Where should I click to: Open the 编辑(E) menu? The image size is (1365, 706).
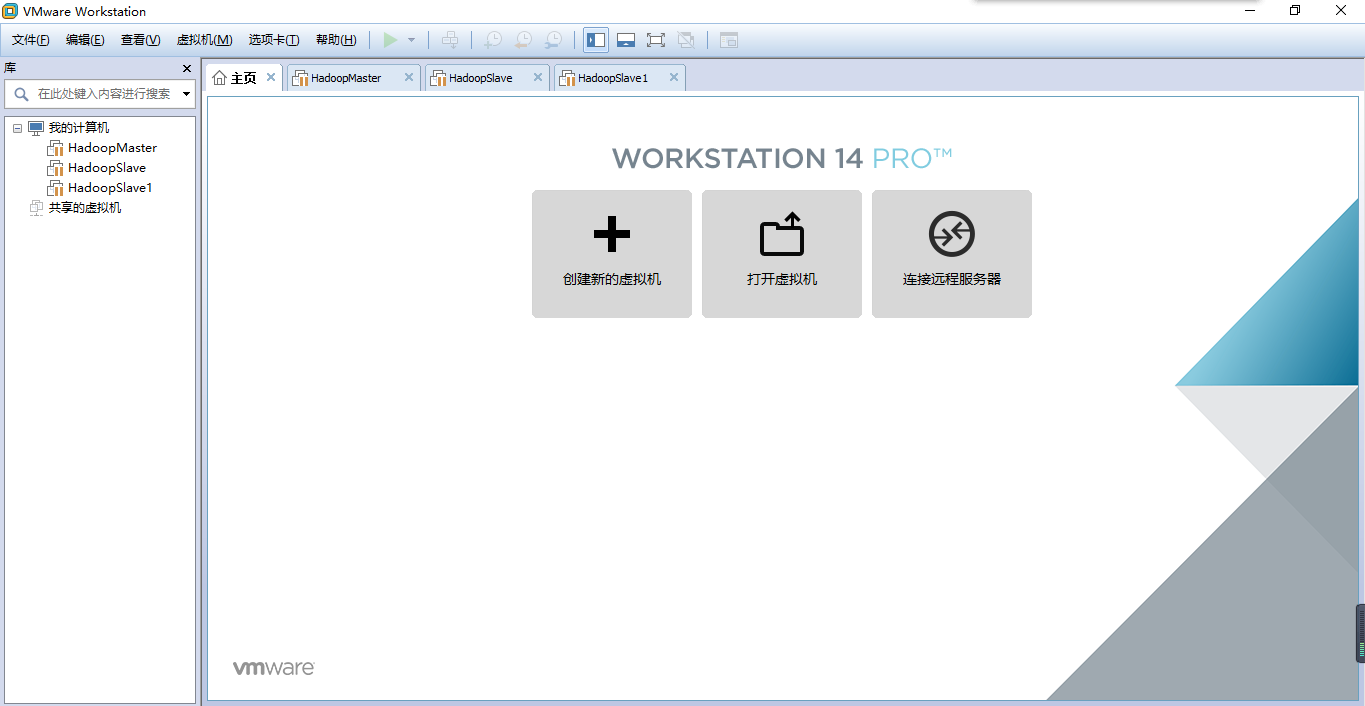coord(85,40)
